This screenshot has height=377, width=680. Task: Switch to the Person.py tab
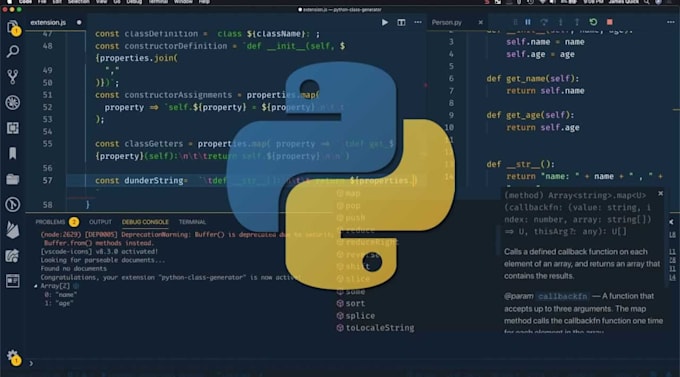tap(447, 22)
